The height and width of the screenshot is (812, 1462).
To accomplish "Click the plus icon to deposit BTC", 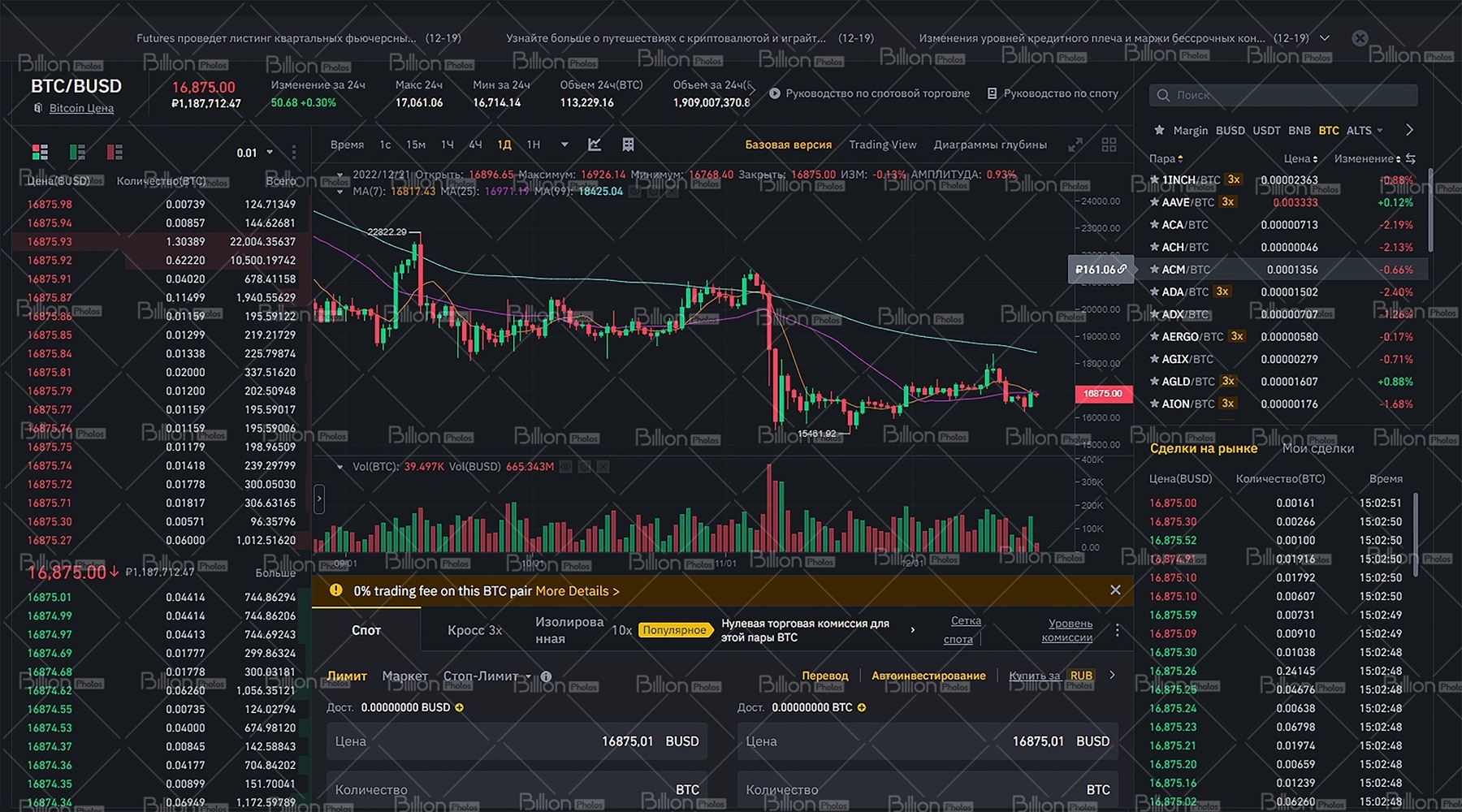I will point(862,707).
